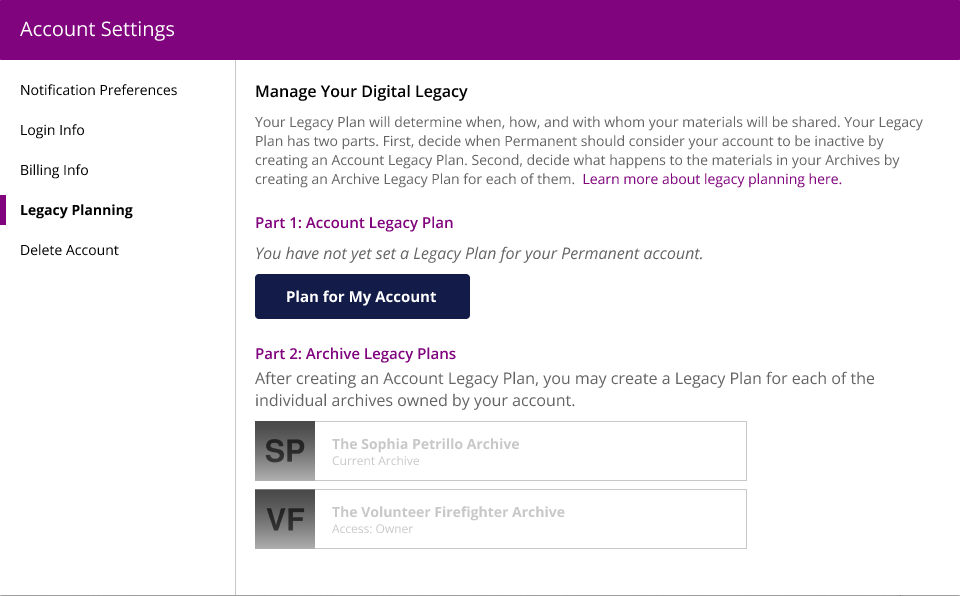Viewport: 960px width, 596px height.
Task: Click the Plan for My Account button
Action: [362, 296]
